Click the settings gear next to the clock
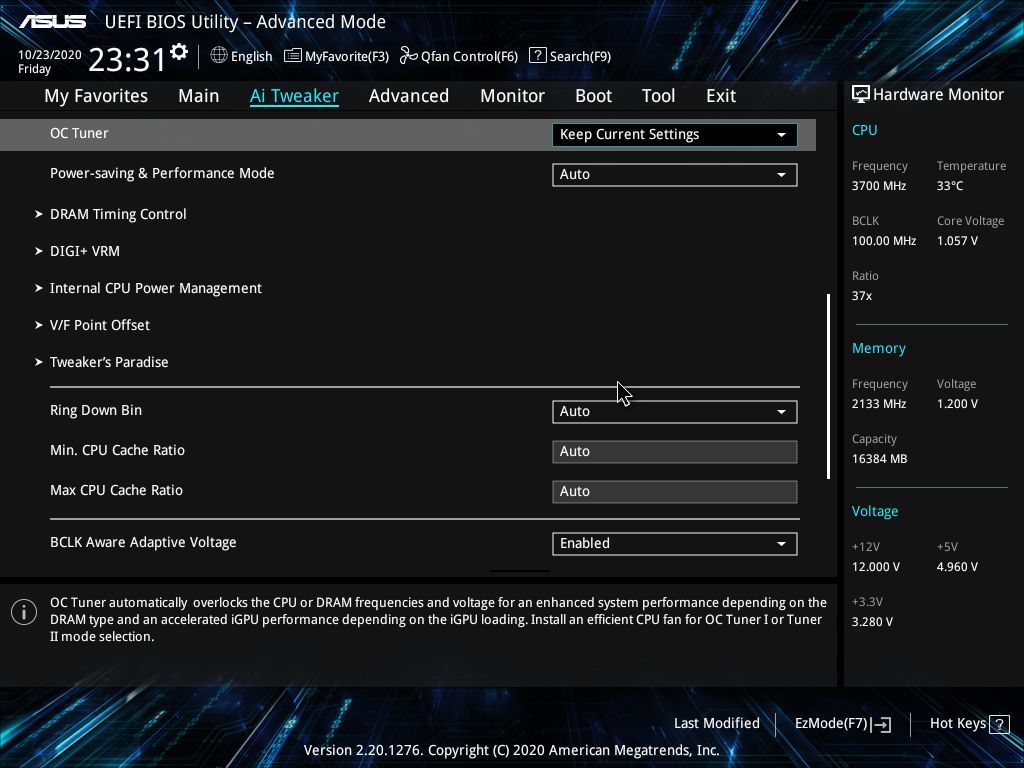The width and height of the screenshot is (1024, 768). point(179,52)
